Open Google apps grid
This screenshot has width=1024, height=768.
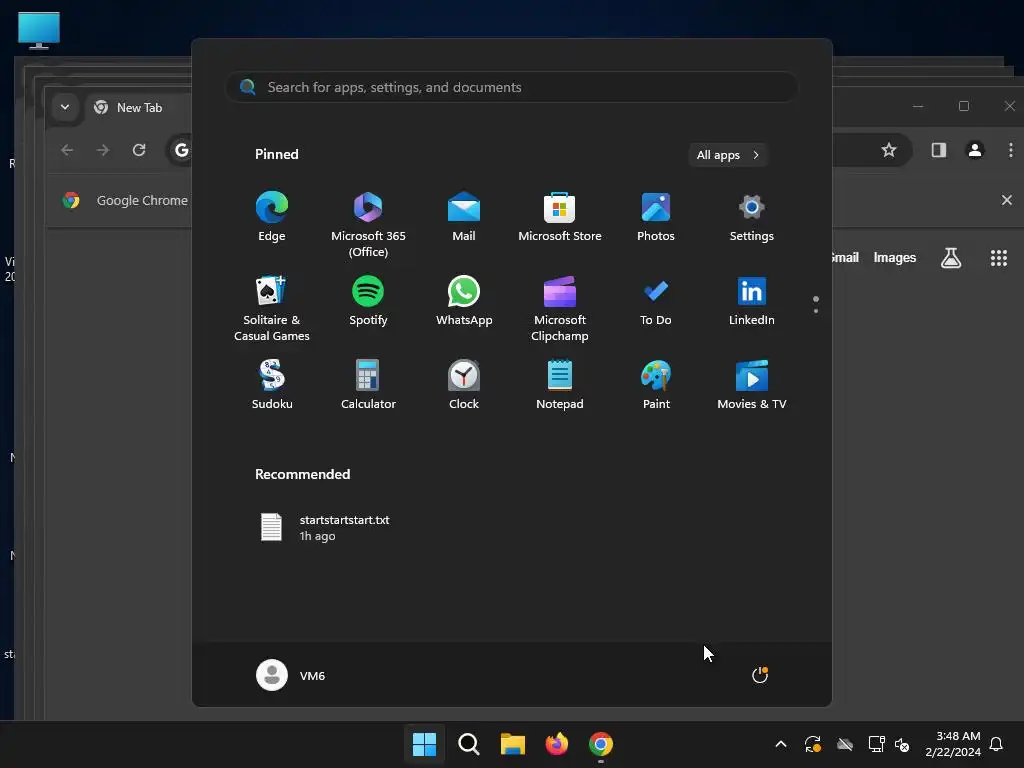coord(999,258)
